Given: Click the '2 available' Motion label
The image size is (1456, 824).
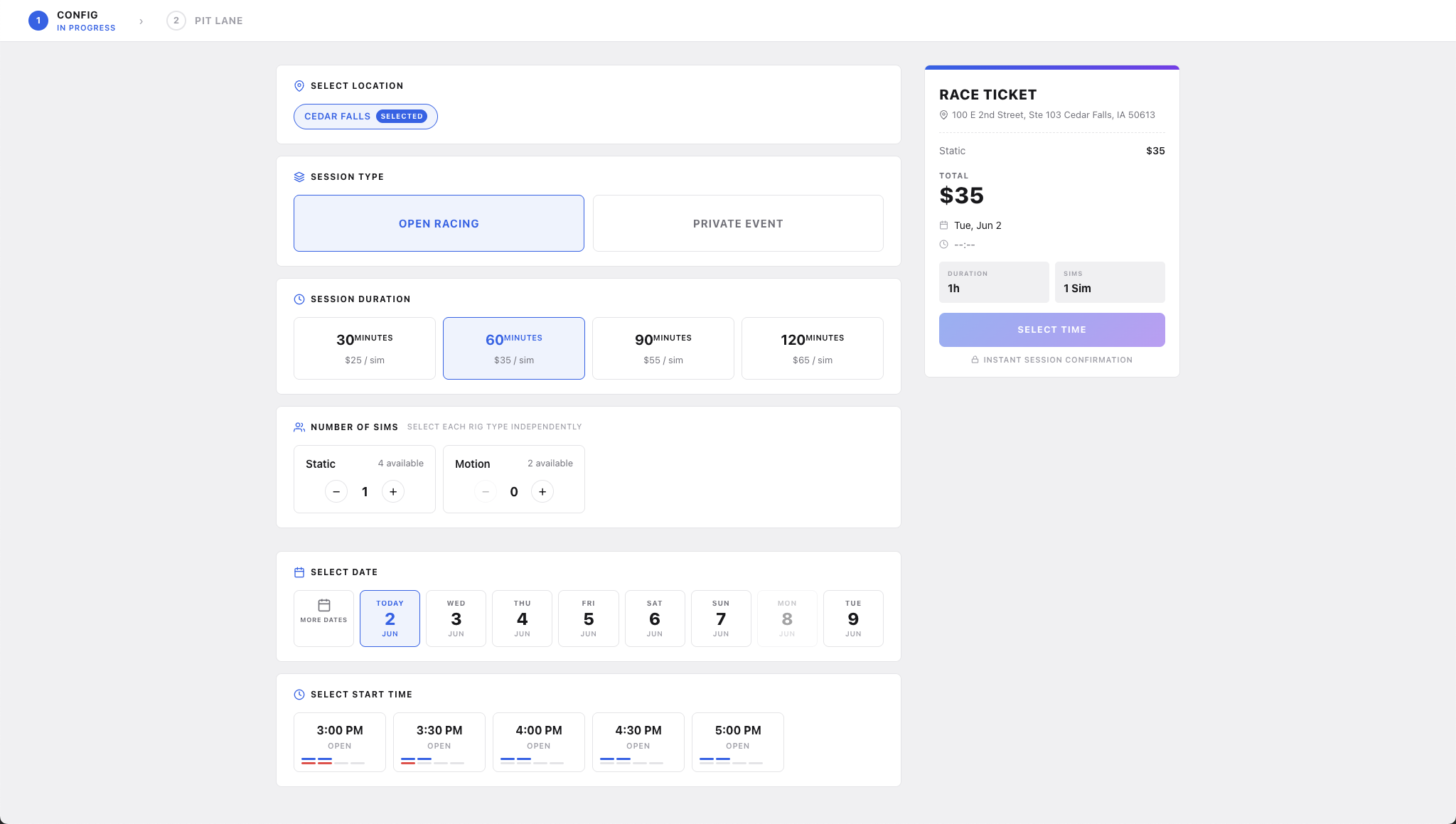Looking at the screenshot, I should coord(550,464).
